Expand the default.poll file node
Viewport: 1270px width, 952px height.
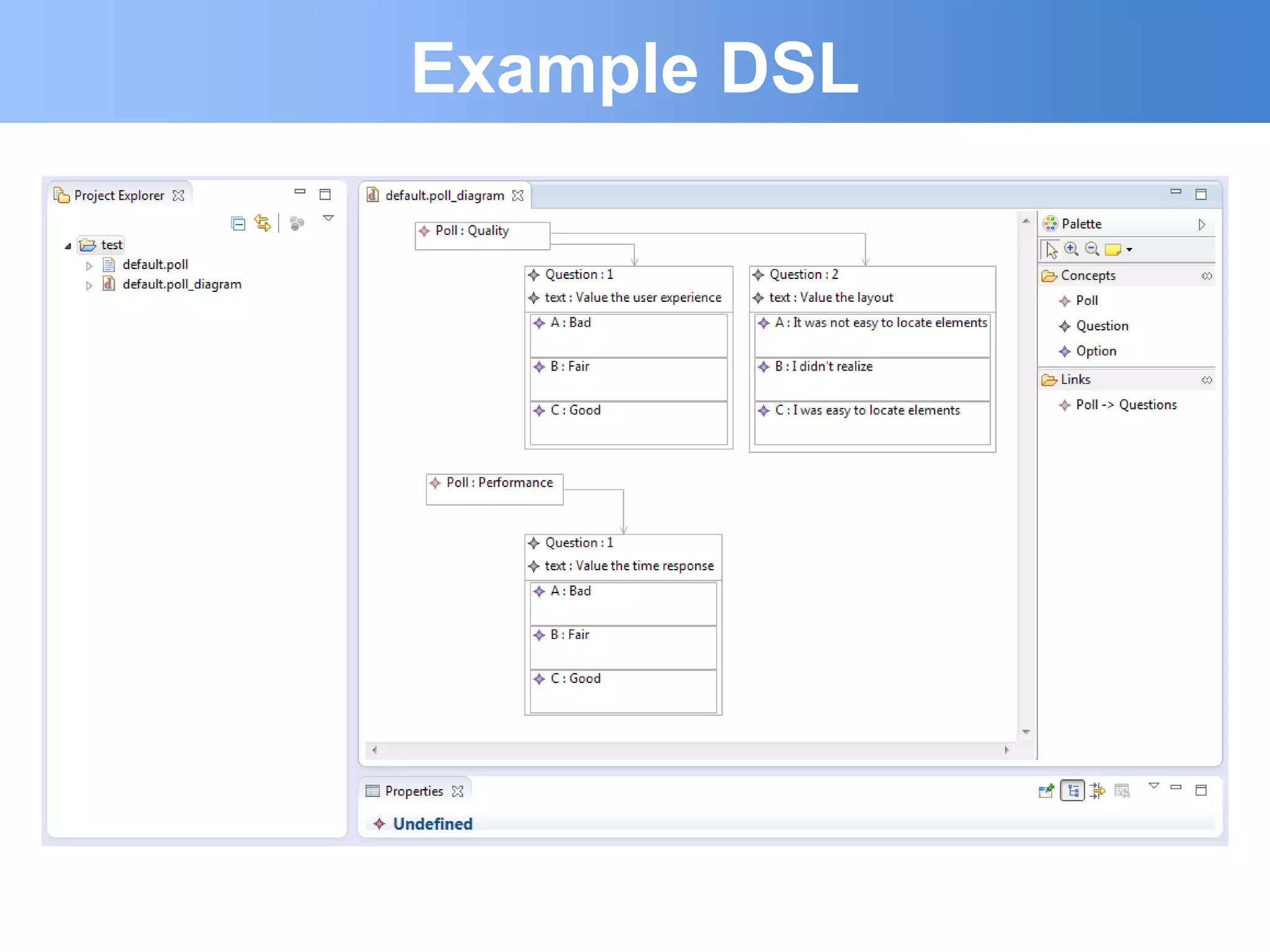click(x=89, y=266)
